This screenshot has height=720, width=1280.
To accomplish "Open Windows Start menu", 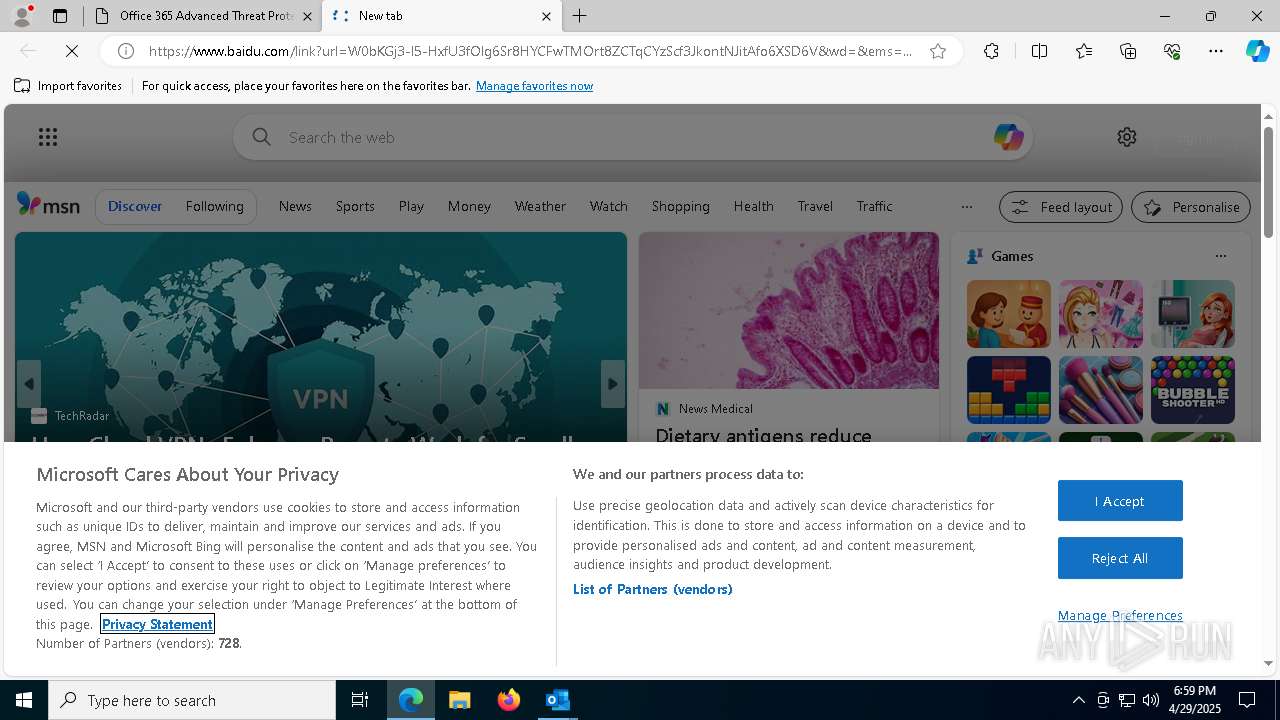I will 24,700.
